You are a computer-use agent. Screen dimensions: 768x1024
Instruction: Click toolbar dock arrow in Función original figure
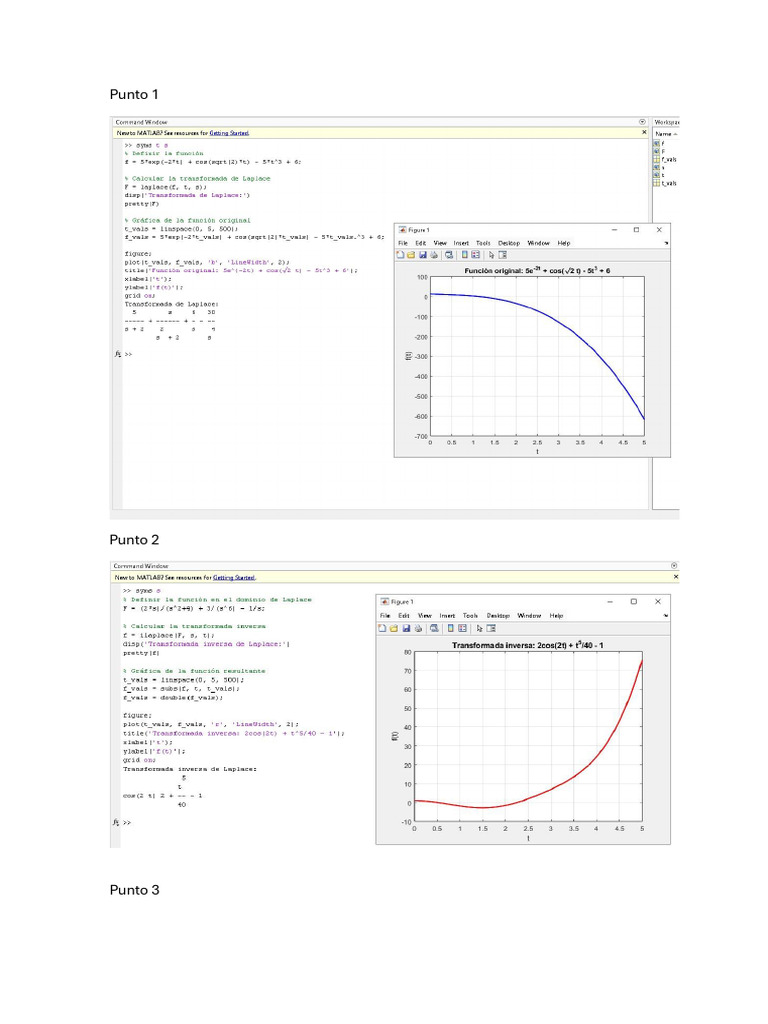tap(666, 243)
